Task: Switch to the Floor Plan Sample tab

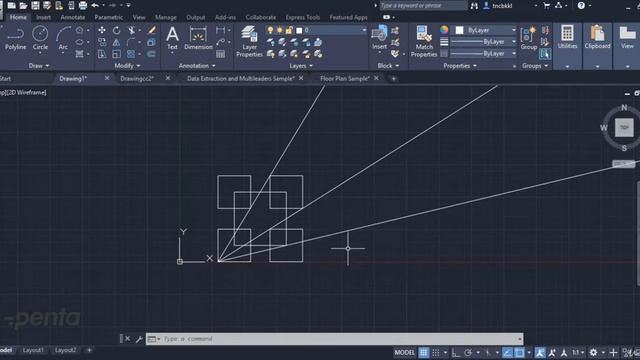Action: (345, 78)
